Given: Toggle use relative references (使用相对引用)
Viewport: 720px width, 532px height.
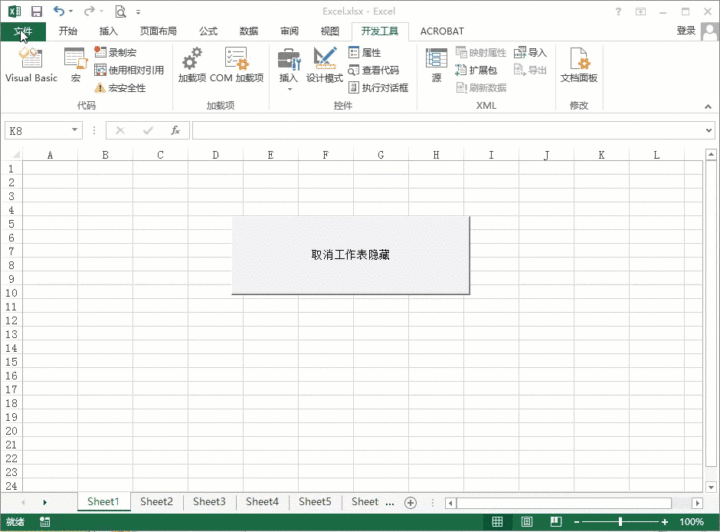Looking at the screenshot, I should tap(129, 70).
